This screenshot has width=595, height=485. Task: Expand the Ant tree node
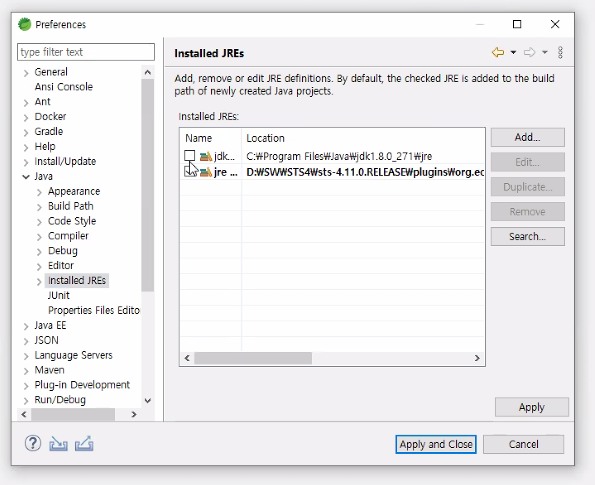26,102
